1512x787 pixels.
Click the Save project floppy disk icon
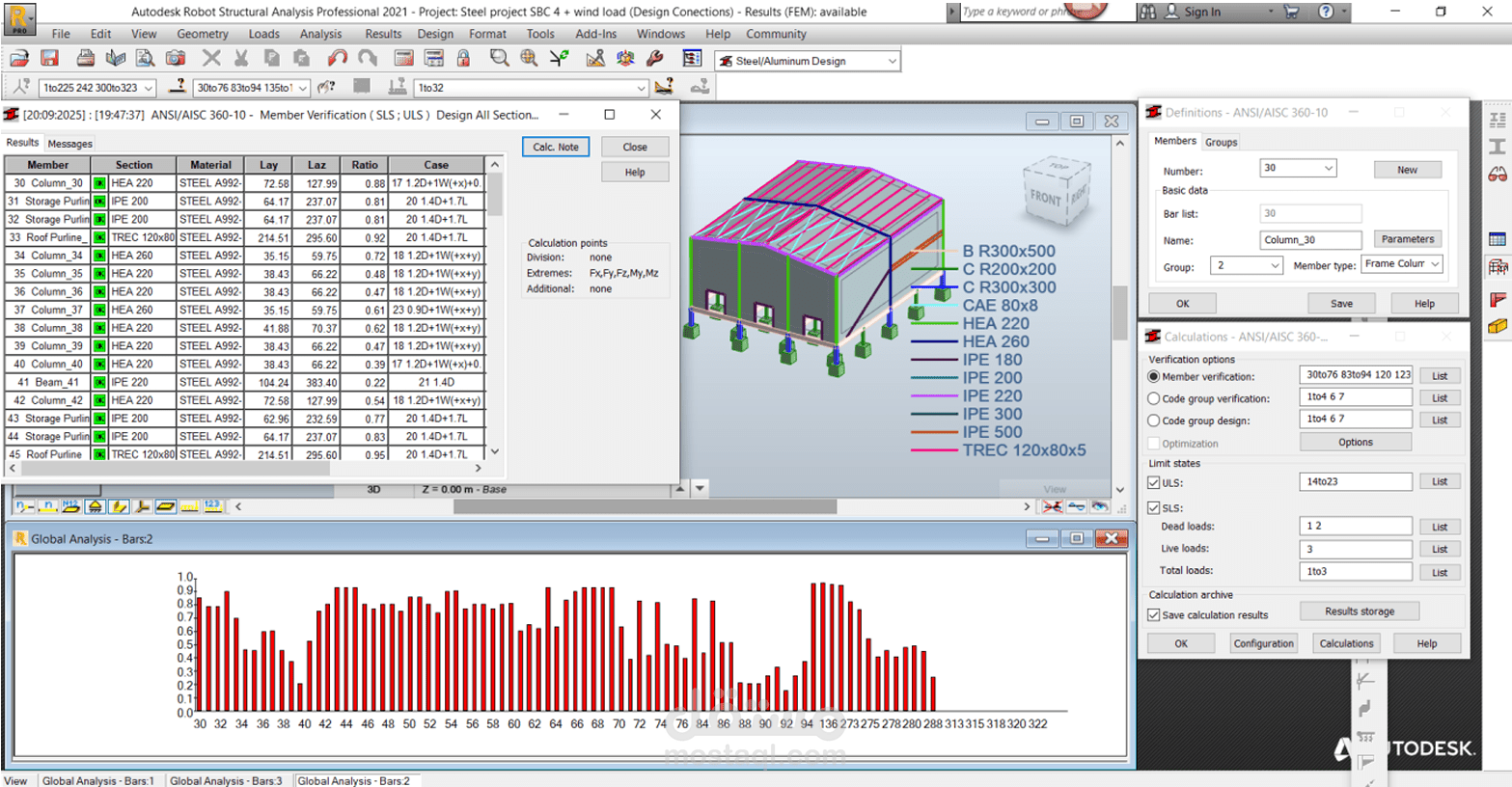pyautogui.click(x=49, y=59)
